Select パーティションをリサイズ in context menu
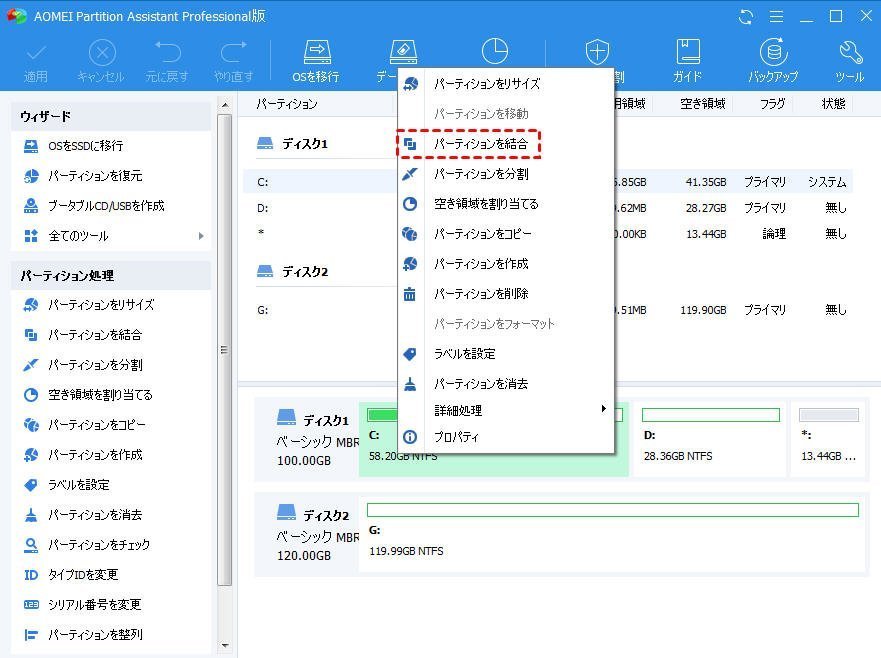The image size is (881, 658). pos(505,84)
